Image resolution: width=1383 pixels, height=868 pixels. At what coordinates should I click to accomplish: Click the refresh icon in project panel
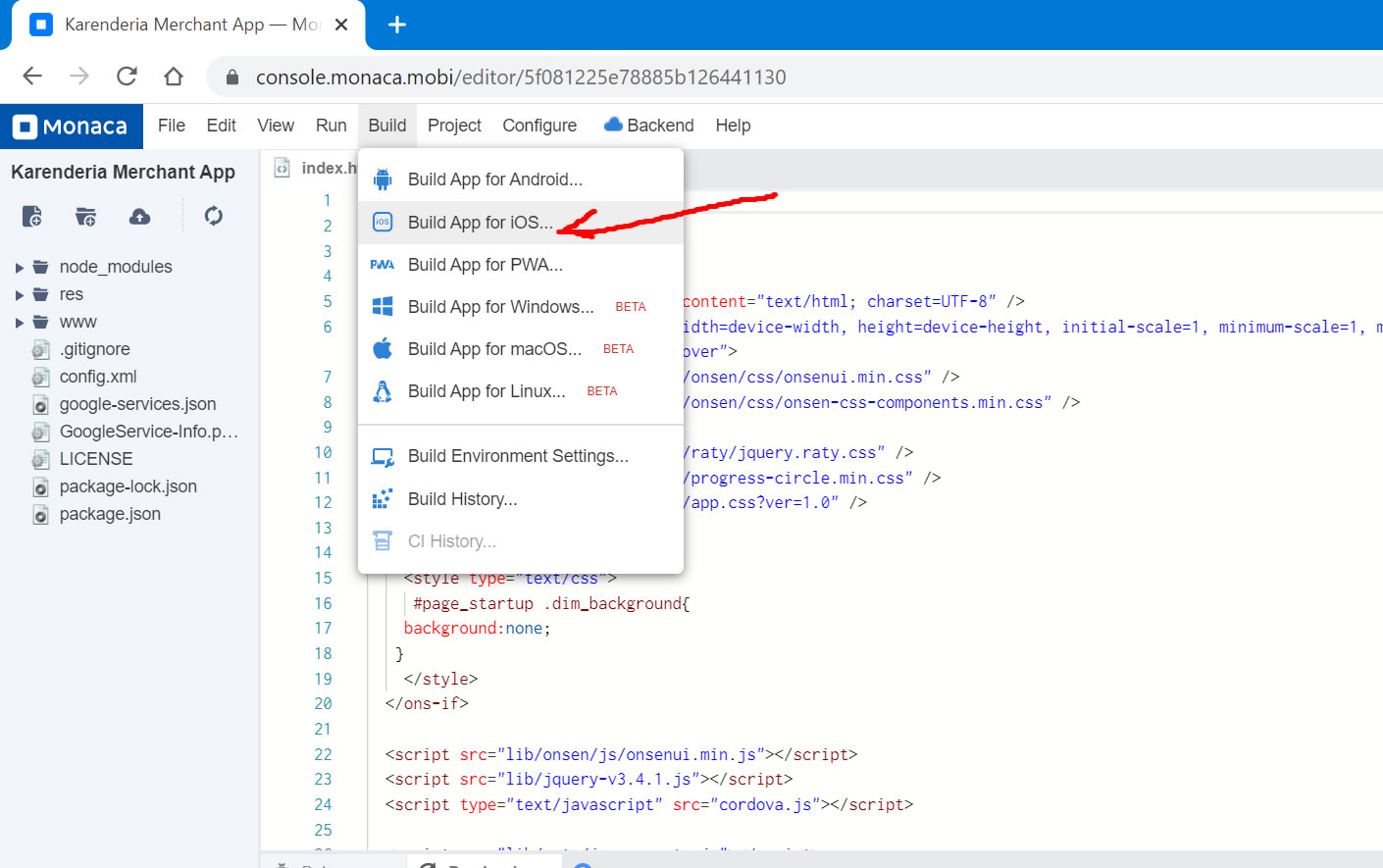point(213,216)
